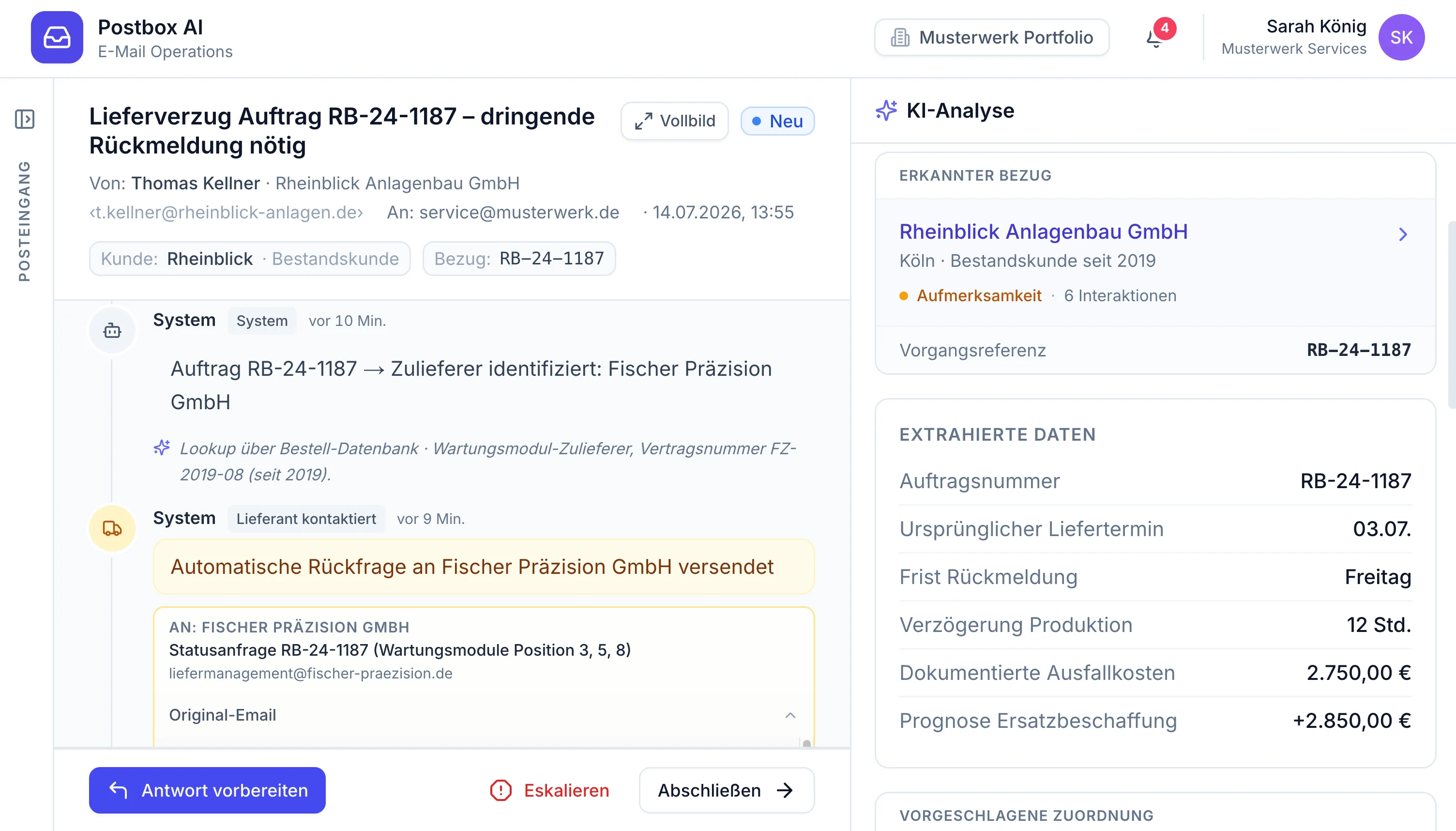Click recipient service@musterwerk.de

(519, 212)
